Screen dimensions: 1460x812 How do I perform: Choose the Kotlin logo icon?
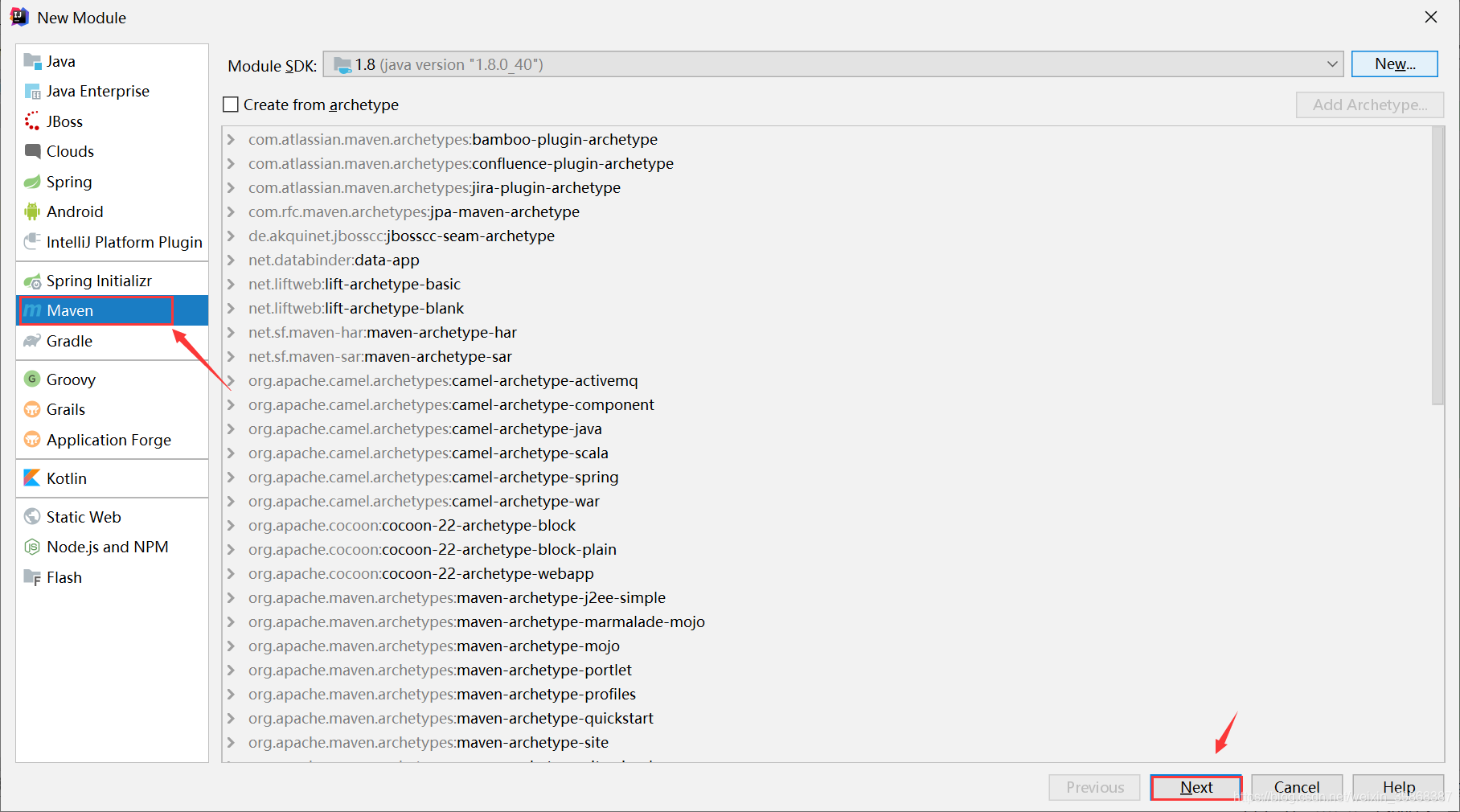click(32, 478)
